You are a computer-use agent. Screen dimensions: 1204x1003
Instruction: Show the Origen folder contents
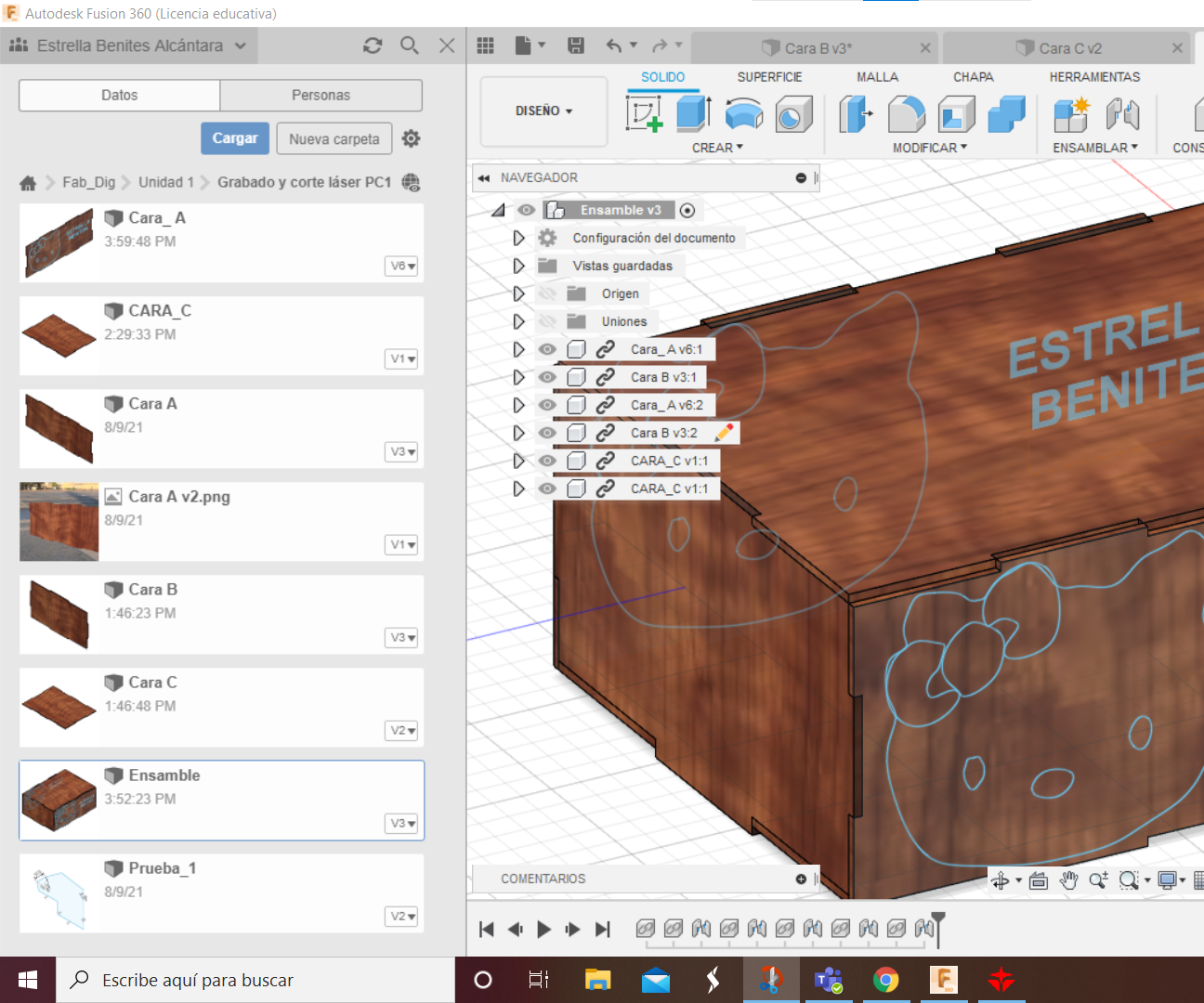pyautogui.click(x=518, y=293)
